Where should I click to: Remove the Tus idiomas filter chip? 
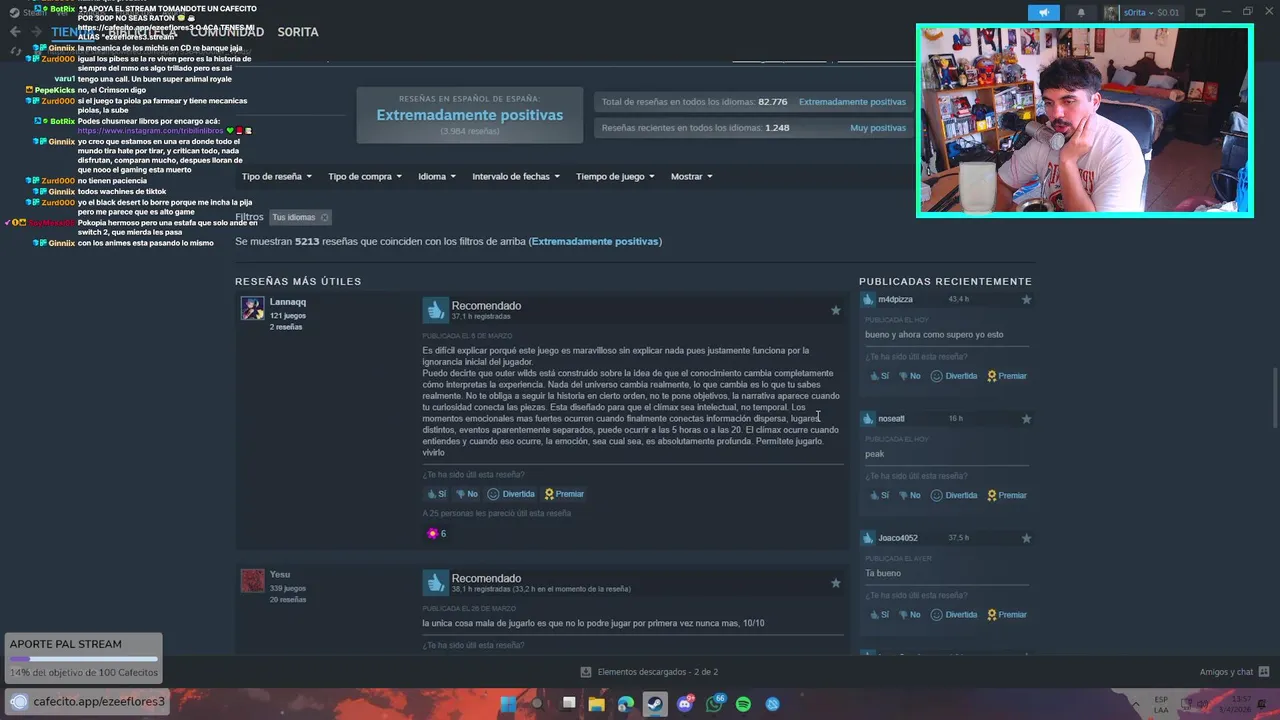[x=325, y=217]
